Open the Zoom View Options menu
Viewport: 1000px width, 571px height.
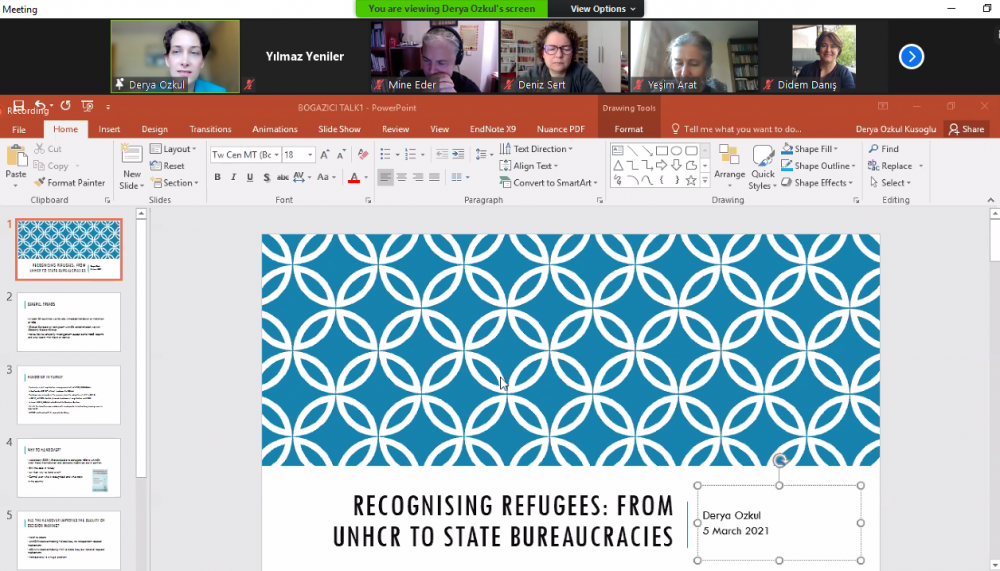tap(603, 9)
